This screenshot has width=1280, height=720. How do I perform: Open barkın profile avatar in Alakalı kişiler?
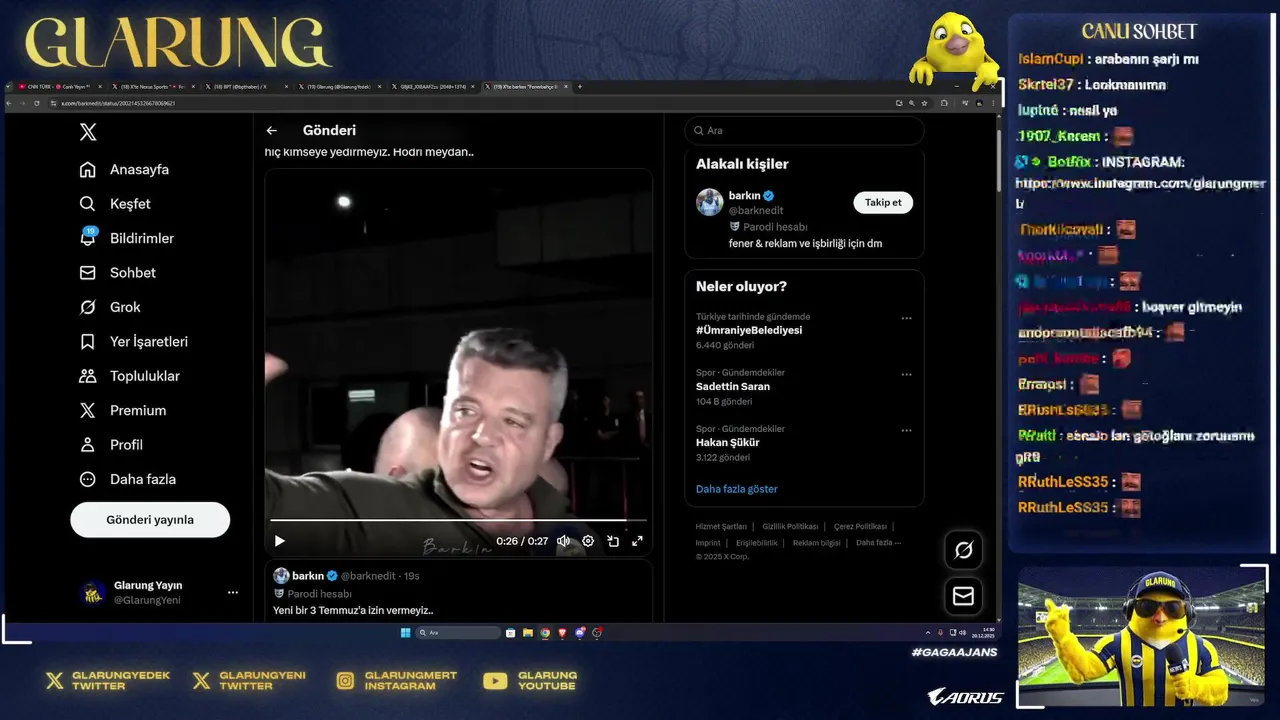(710, 202)
